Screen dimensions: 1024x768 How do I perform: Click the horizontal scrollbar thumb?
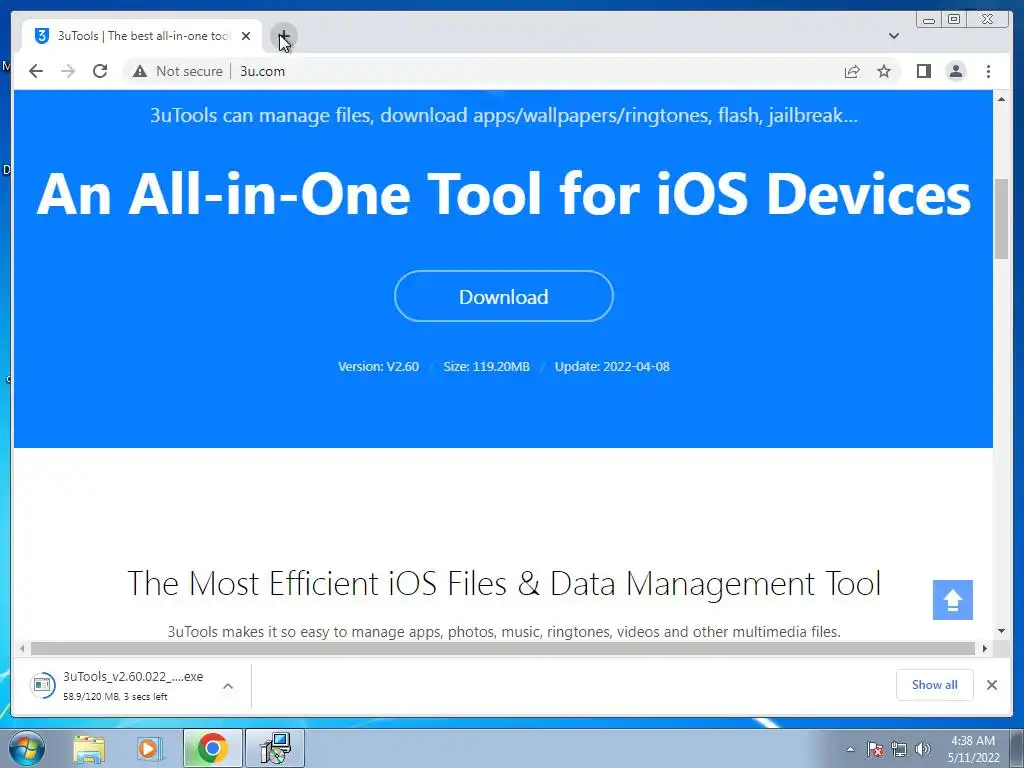(503, 648)
